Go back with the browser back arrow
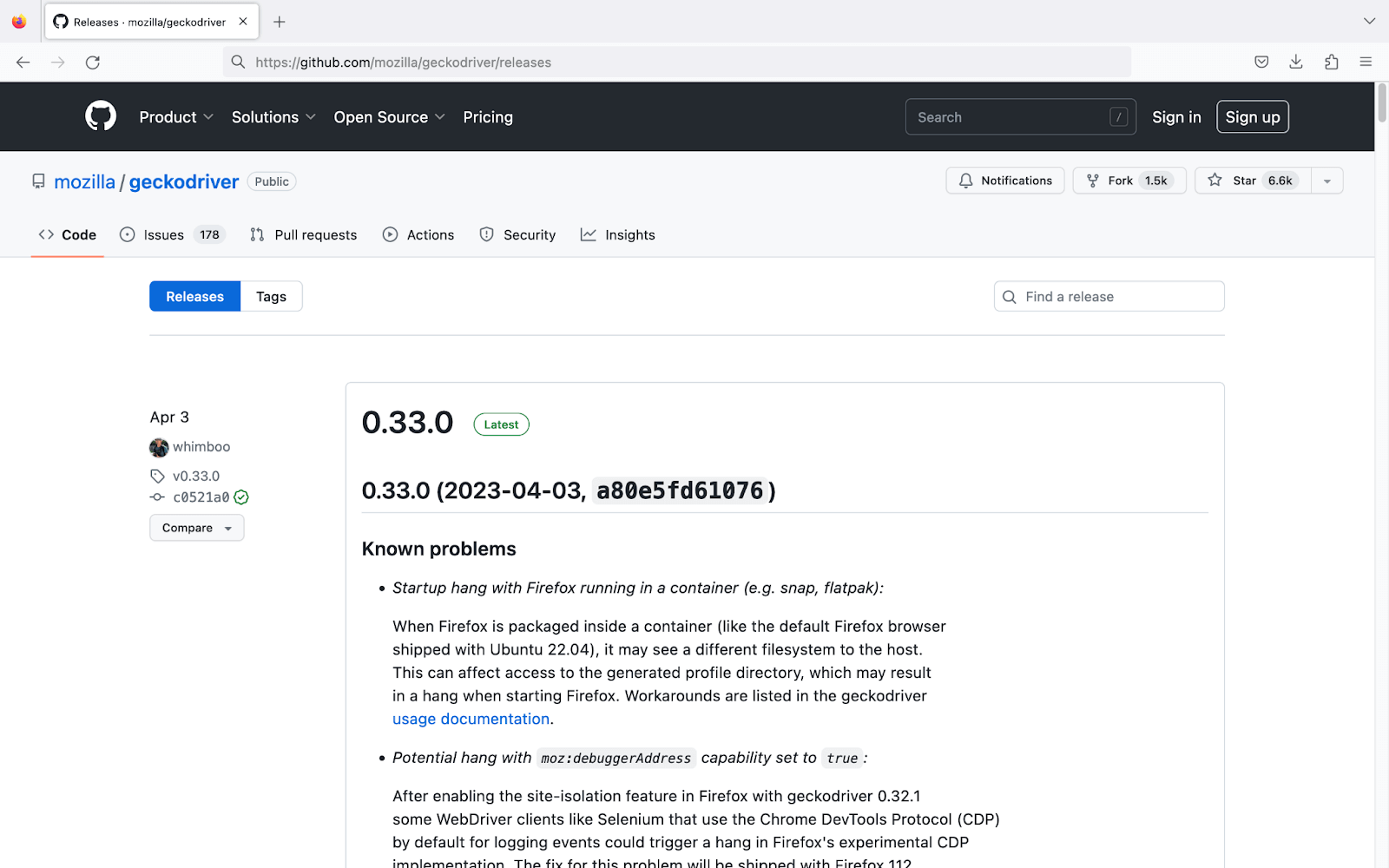 click(23, 62)
